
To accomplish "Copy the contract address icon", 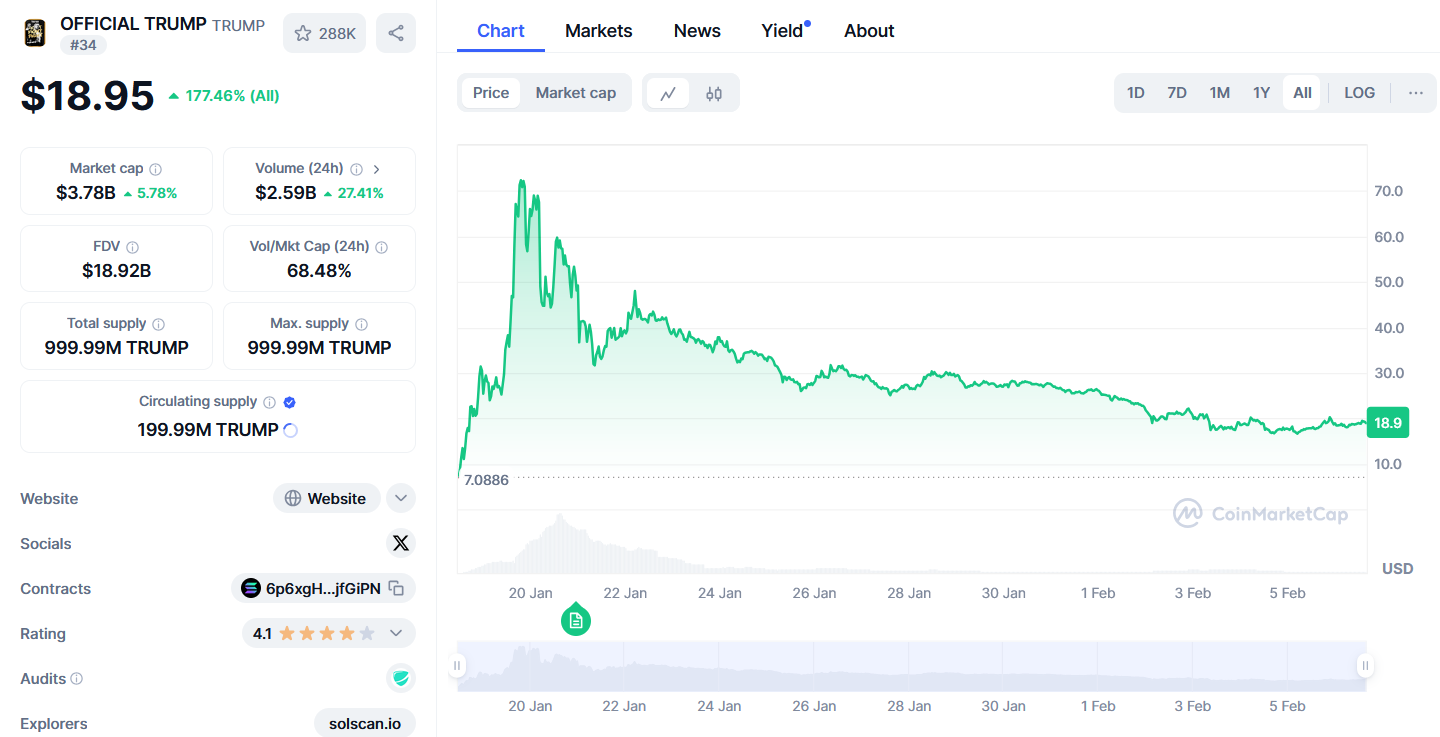I will point(396,588).
